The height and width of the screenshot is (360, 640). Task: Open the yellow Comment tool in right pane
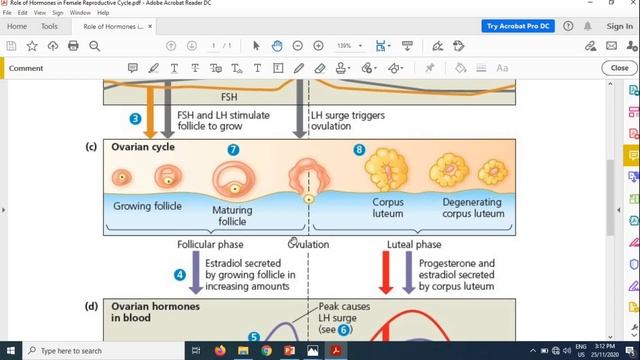pos(633,155)
